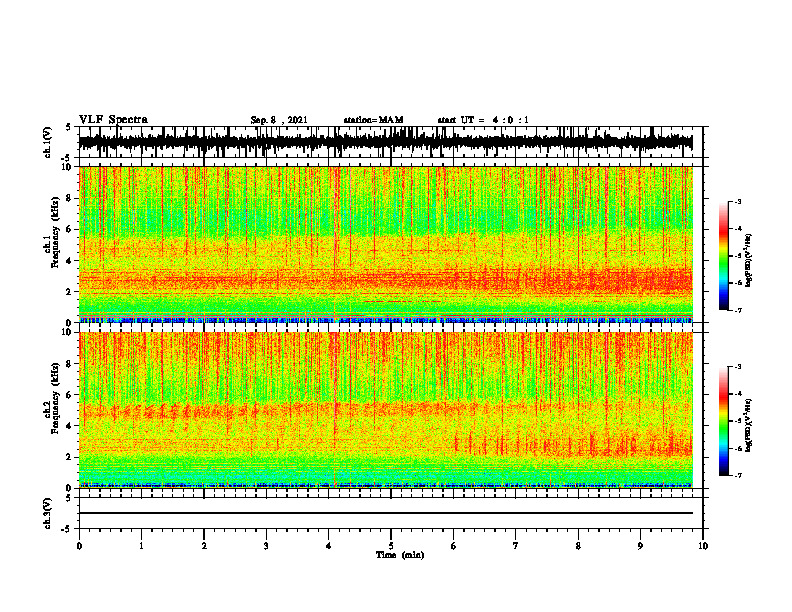Screen dimensions: 792x612
Task: Click time axis tick '4' under ch.3 panel
Action: (x=329, y=546)
